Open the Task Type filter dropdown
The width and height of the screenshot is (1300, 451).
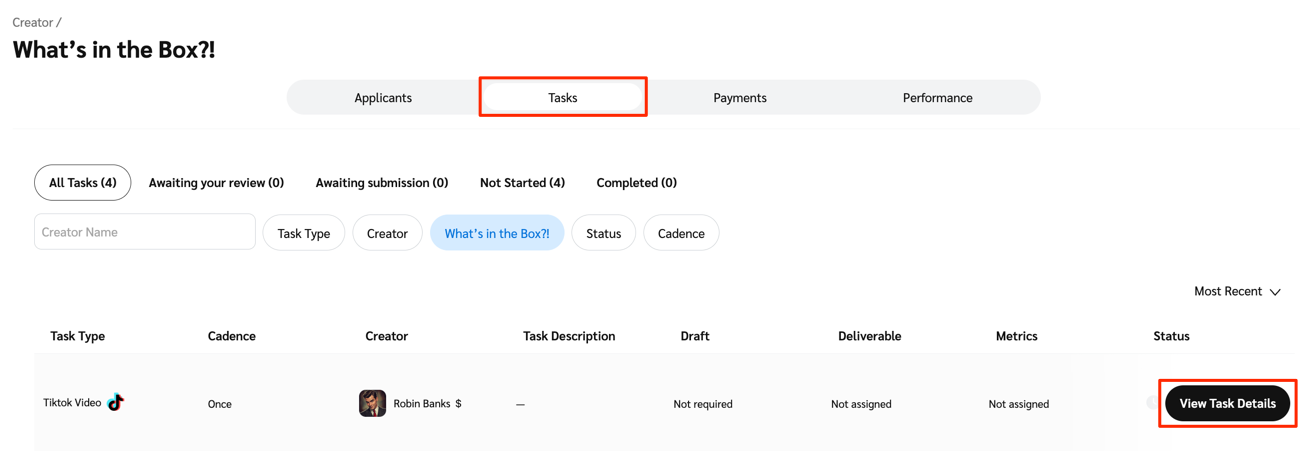tap(303, 233)
